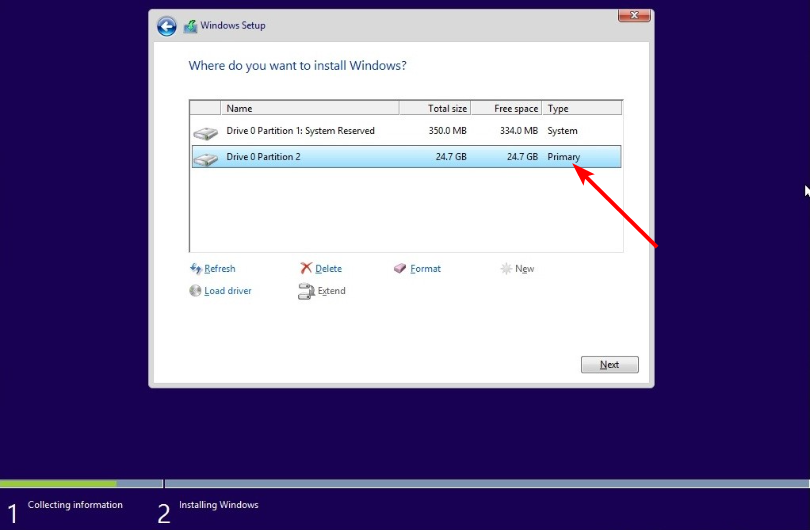Click the New starburst icon
Viewport: 810px width, 530px height.
506,268
